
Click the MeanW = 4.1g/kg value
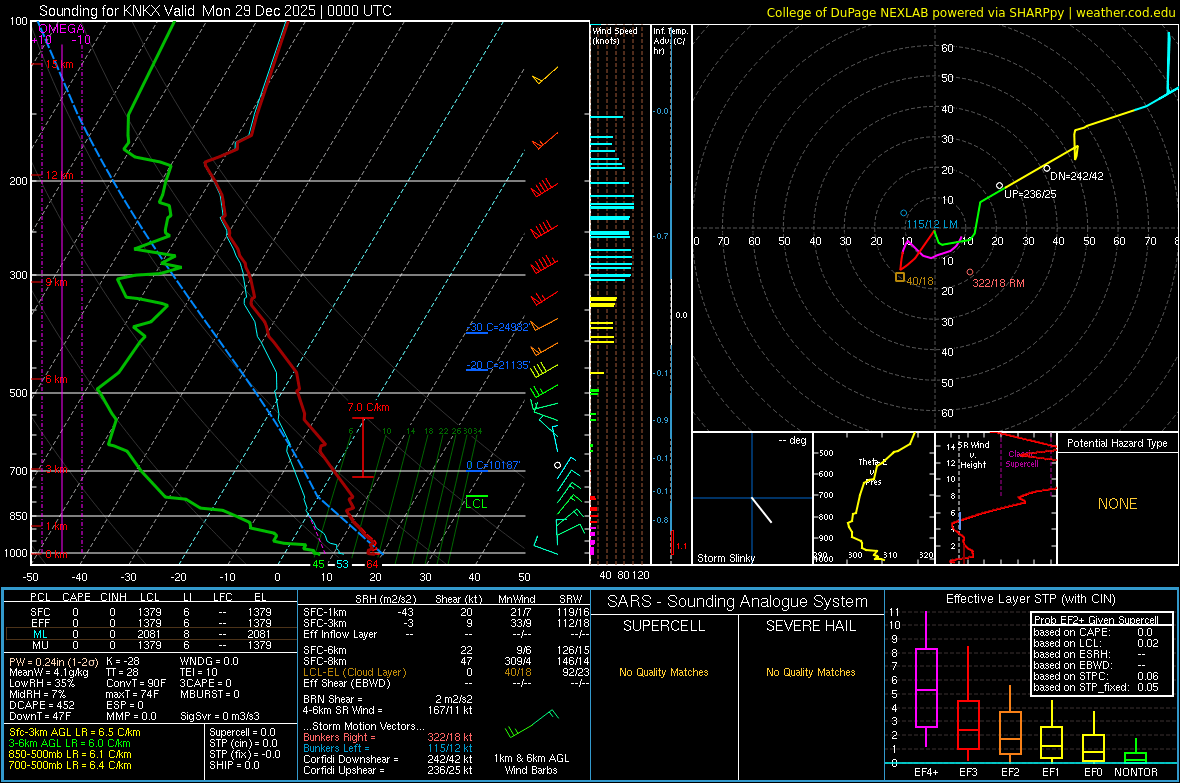[x=48, y=672]
